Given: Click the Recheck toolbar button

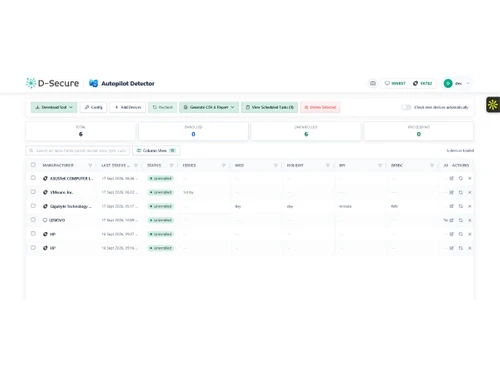Looking at the screenshot, I should pyautogui.click(x=163, y=107).
